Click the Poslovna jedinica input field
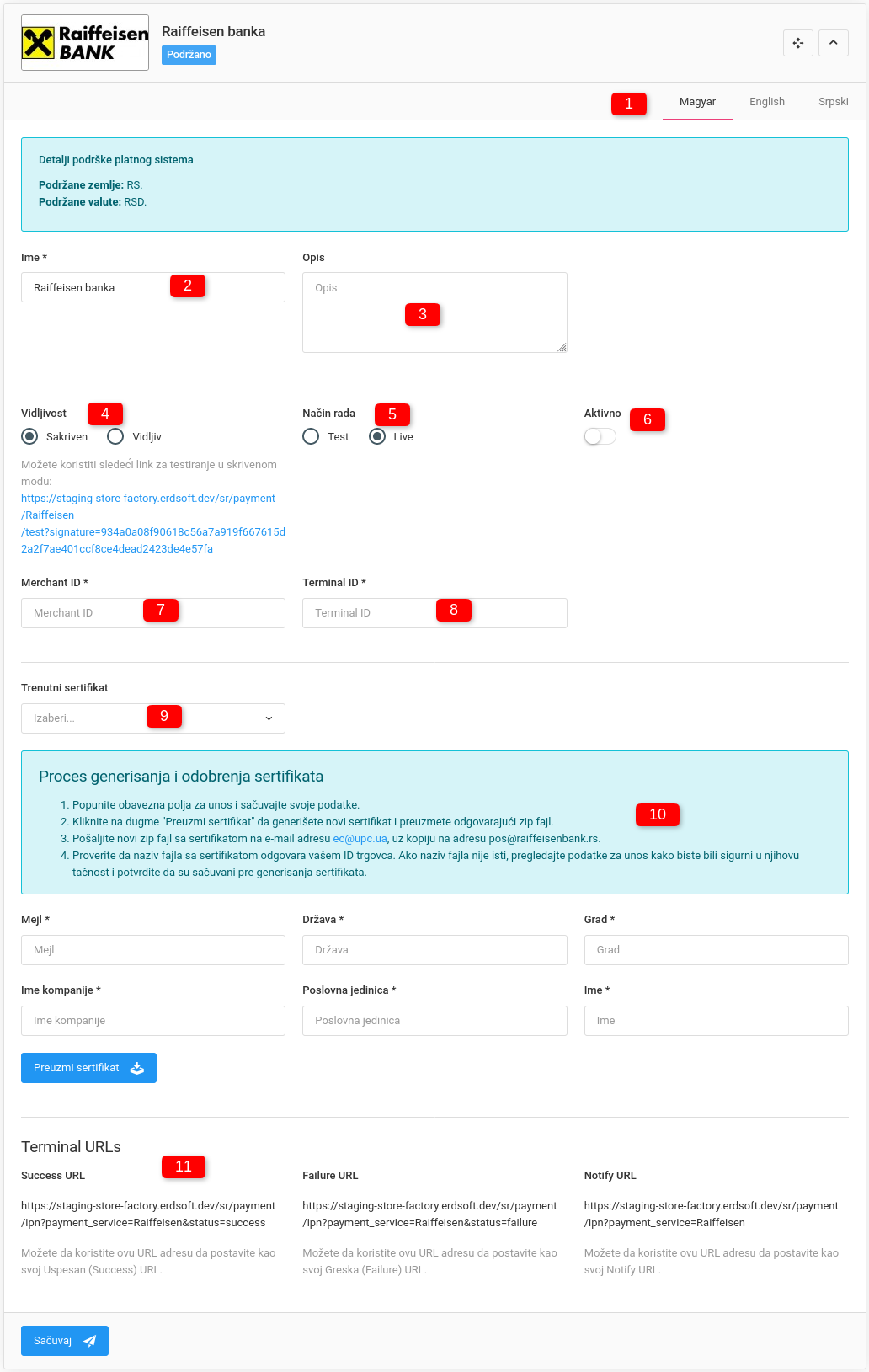Image resolution: width=869 pixels, height=1372 pixels. 434,1021
